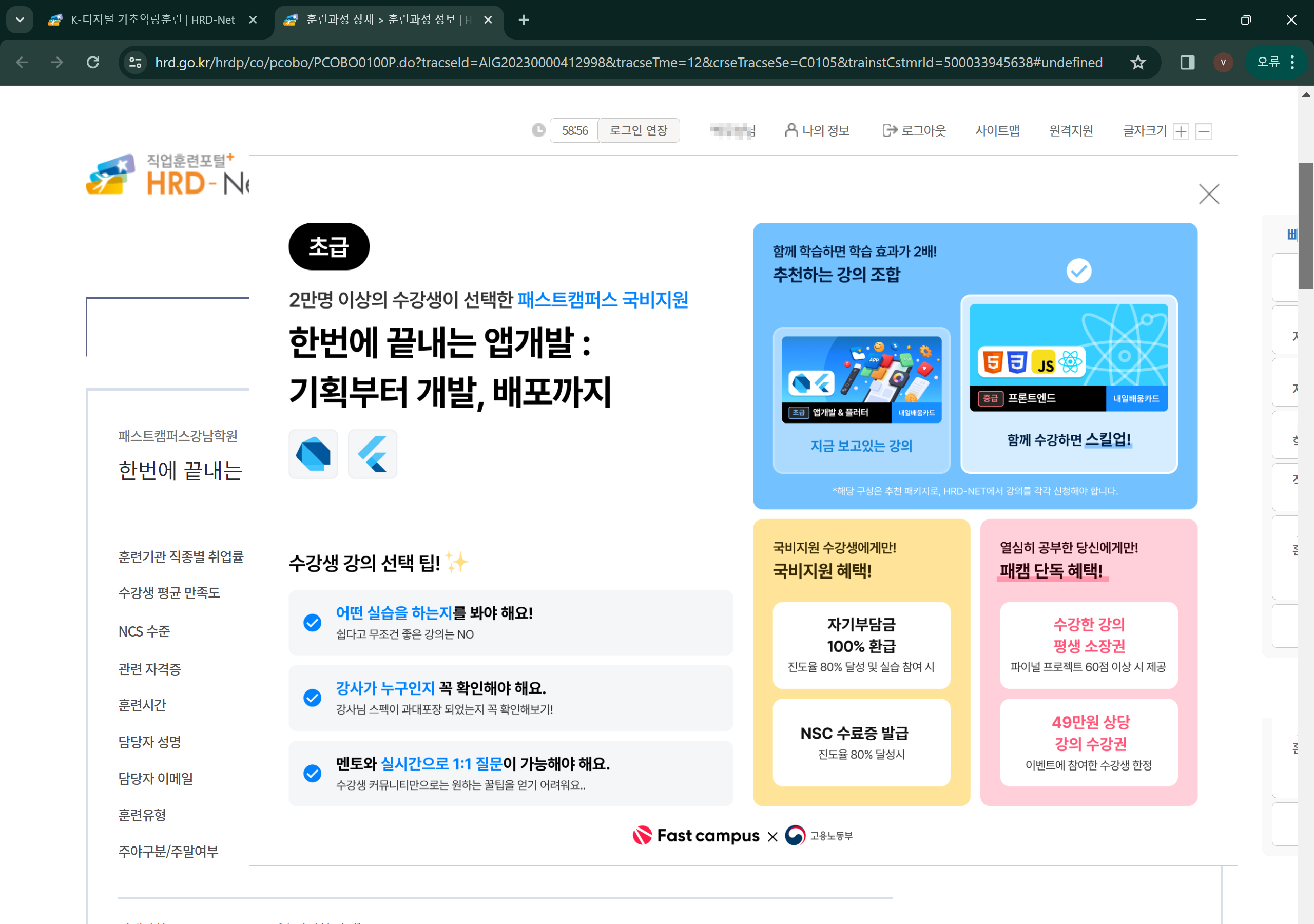This screenshot has height=924, width=1314.
Task: Click 주야구분/주말여부 row label
Action: point(168,851)
